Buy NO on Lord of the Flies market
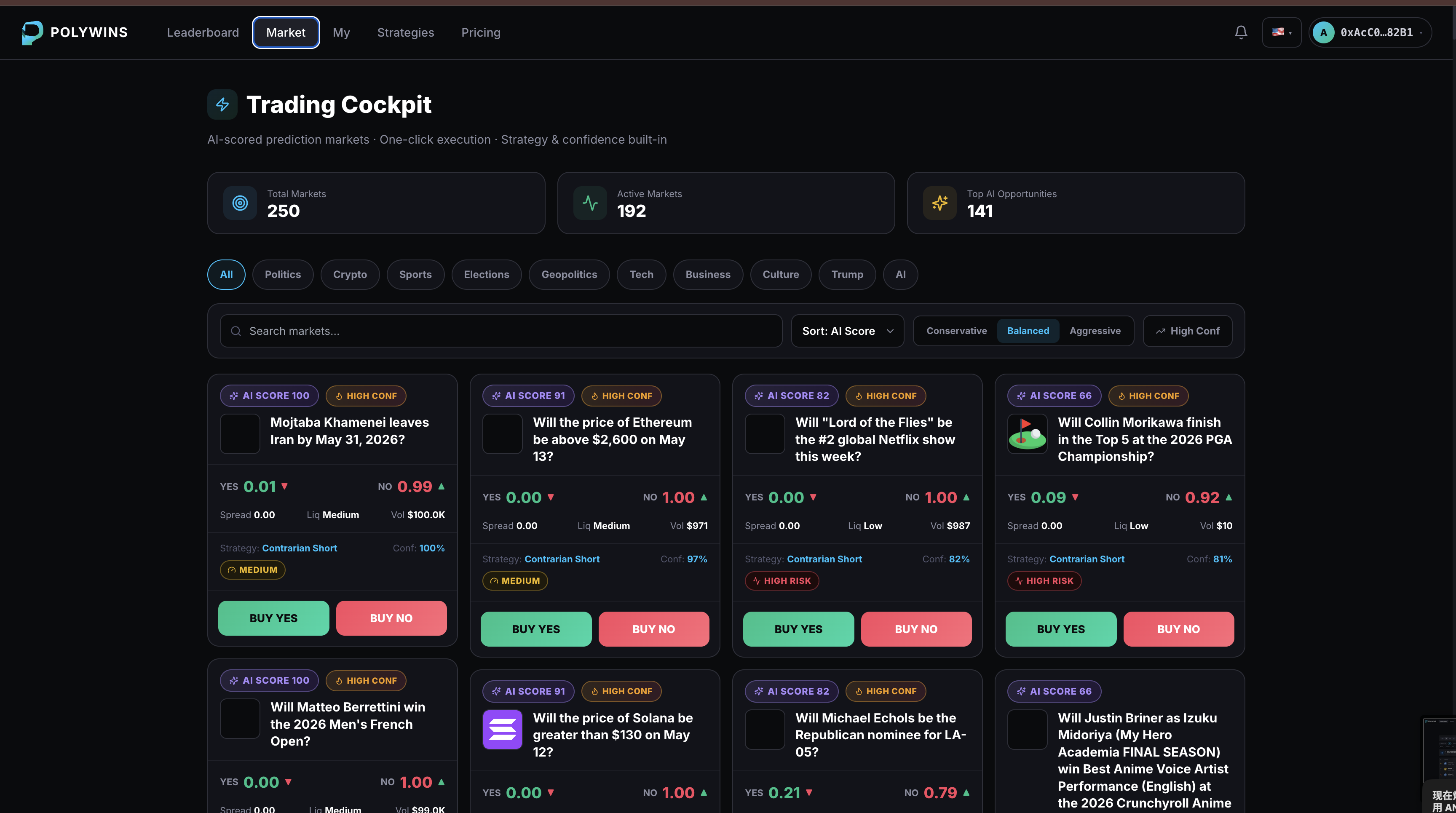 click(916, 629)
